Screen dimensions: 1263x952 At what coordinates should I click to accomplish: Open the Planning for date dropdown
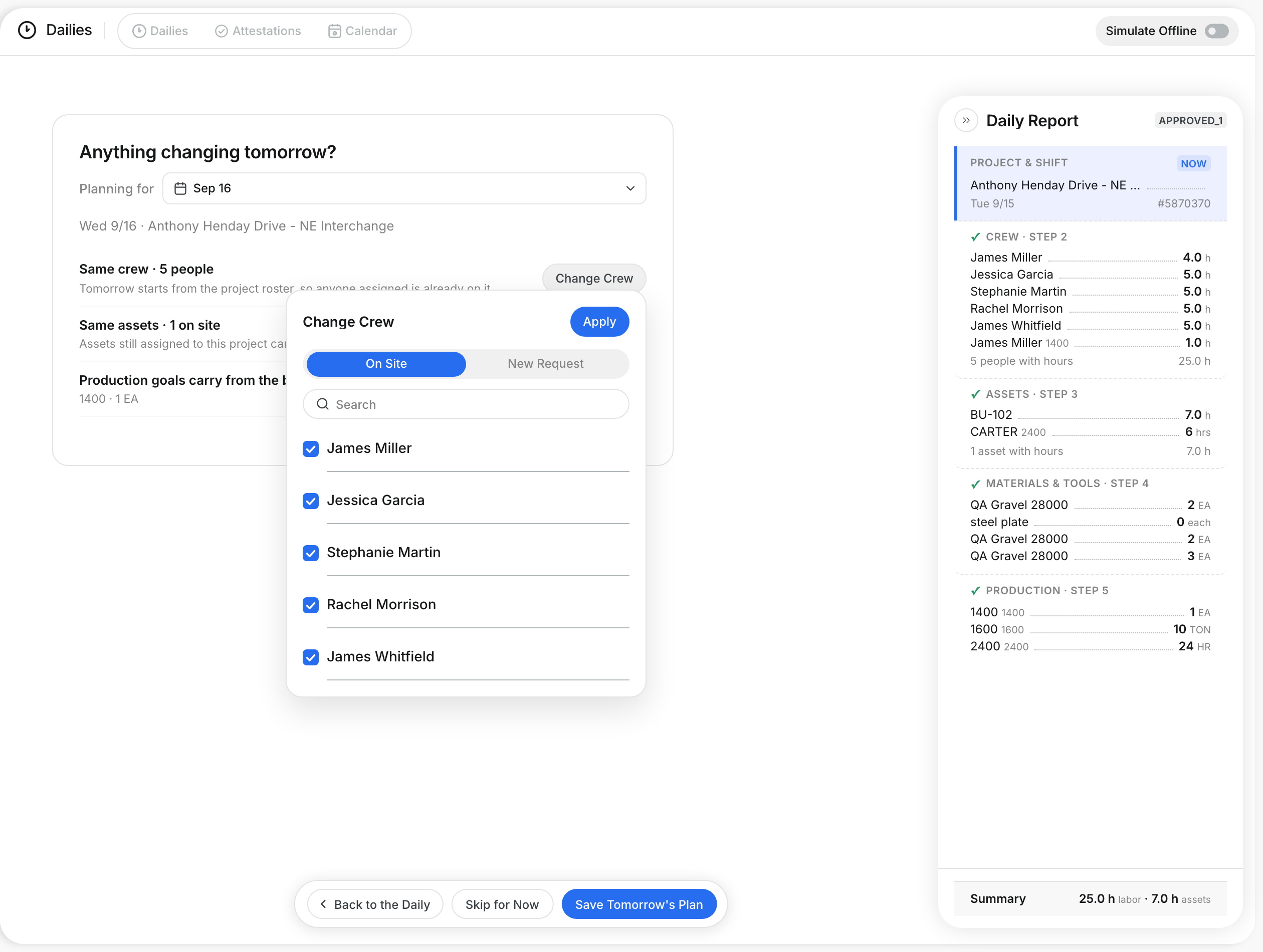[x=404, y=188]
